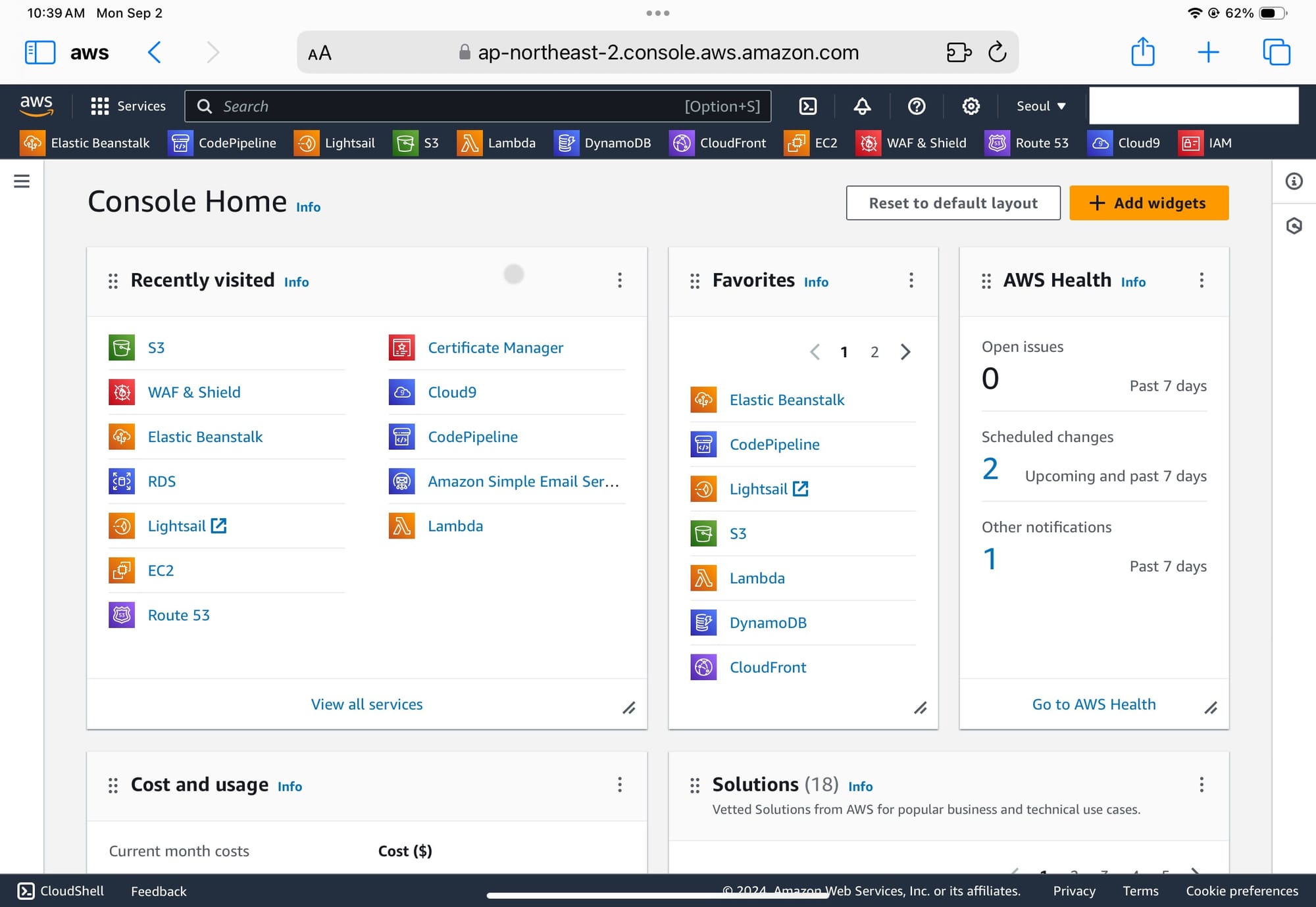Click the AWS logo in console header
This screenshot has width=1316, height=907.
coord(36,105)
